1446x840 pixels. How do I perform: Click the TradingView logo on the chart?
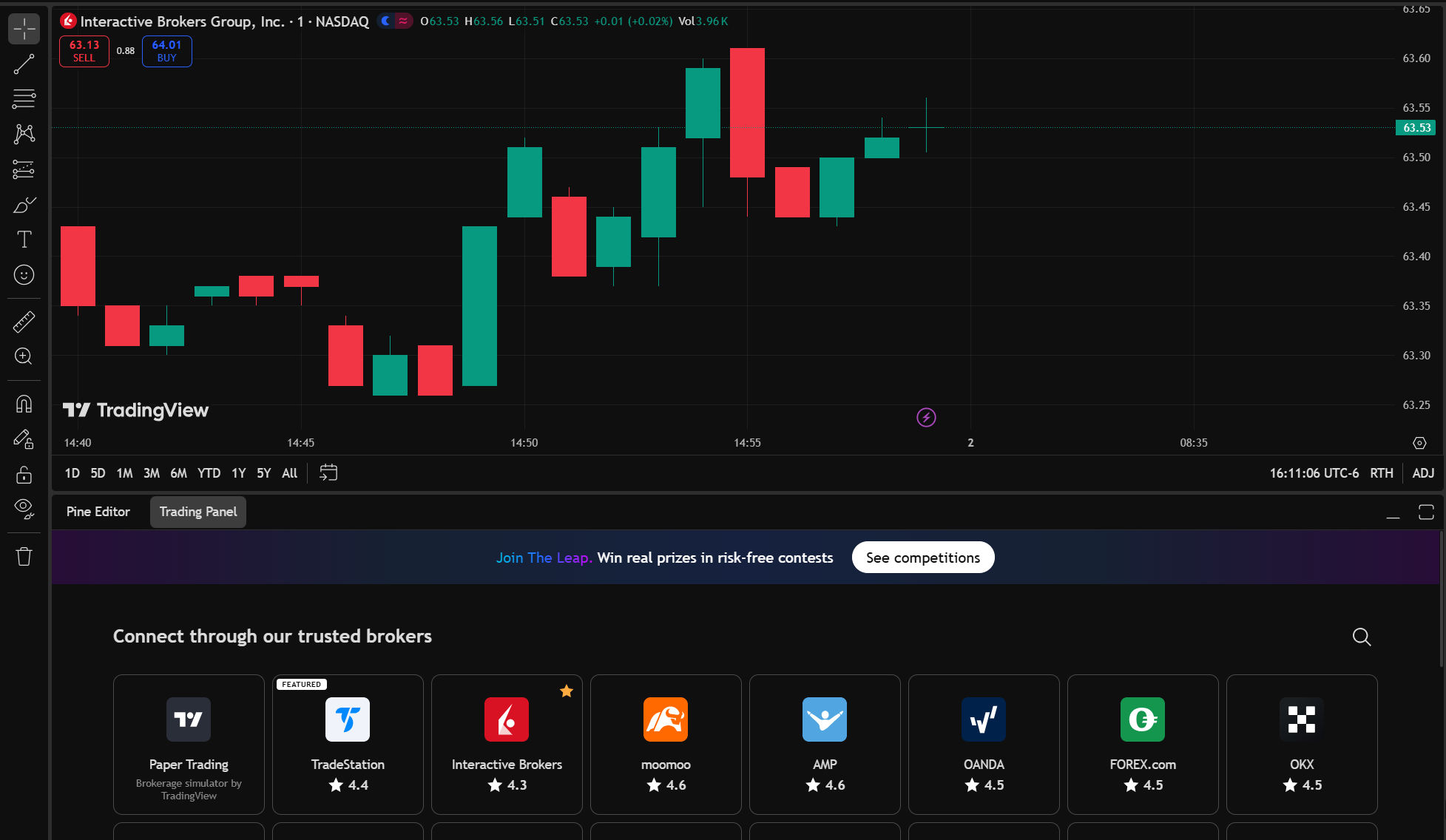(x=136, y=410)
